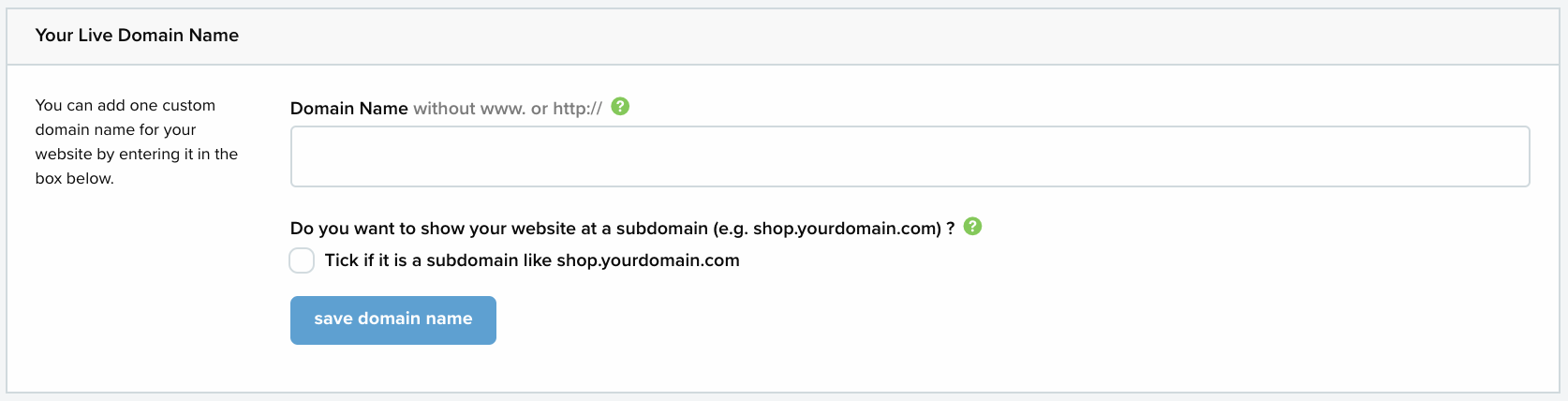Click the bold 'Domain Name' field label

click(x=349, y=109)
